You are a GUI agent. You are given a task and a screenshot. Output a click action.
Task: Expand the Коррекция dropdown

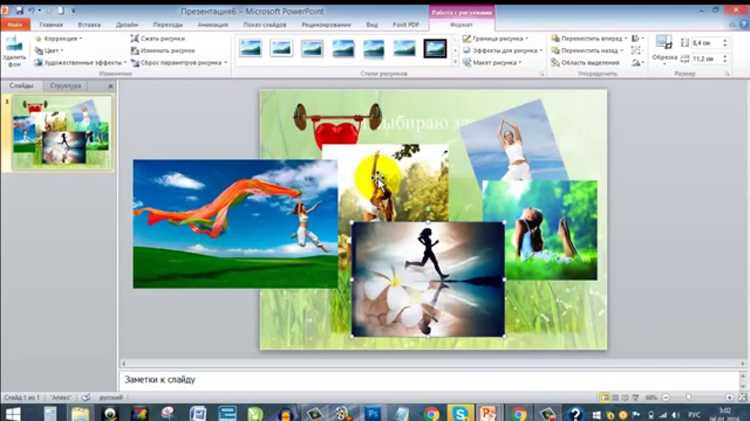click(58, 38)
